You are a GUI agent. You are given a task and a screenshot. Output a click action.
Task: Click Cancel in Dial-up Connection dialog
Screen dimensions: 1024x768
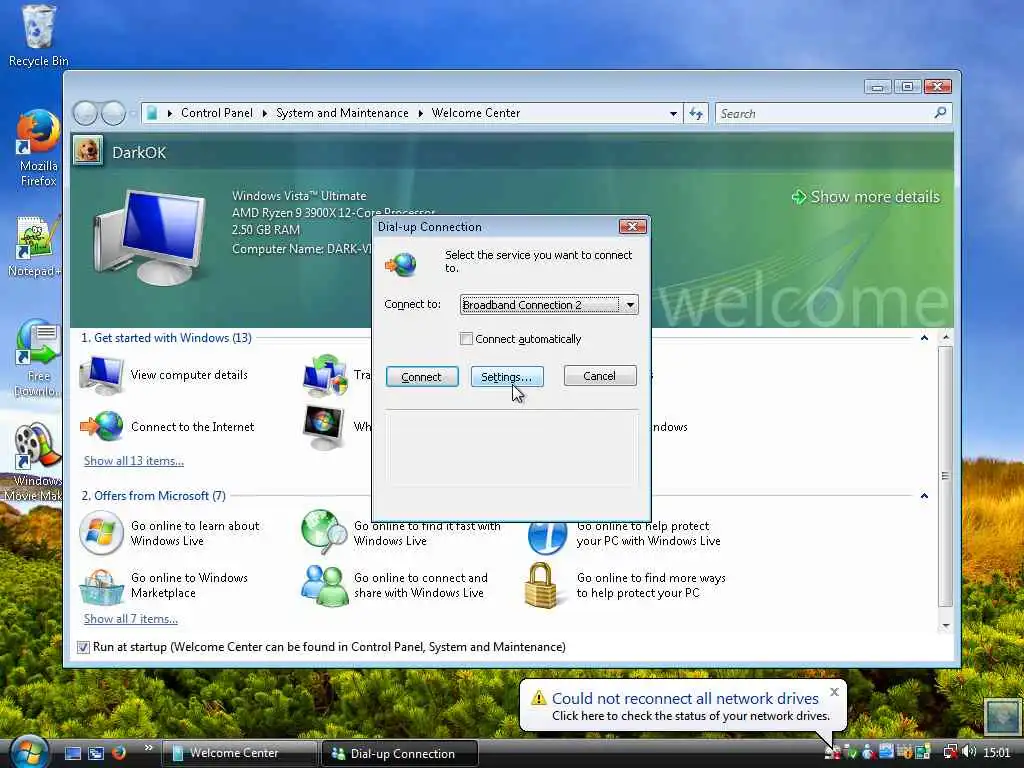click(x=600, y=376)
